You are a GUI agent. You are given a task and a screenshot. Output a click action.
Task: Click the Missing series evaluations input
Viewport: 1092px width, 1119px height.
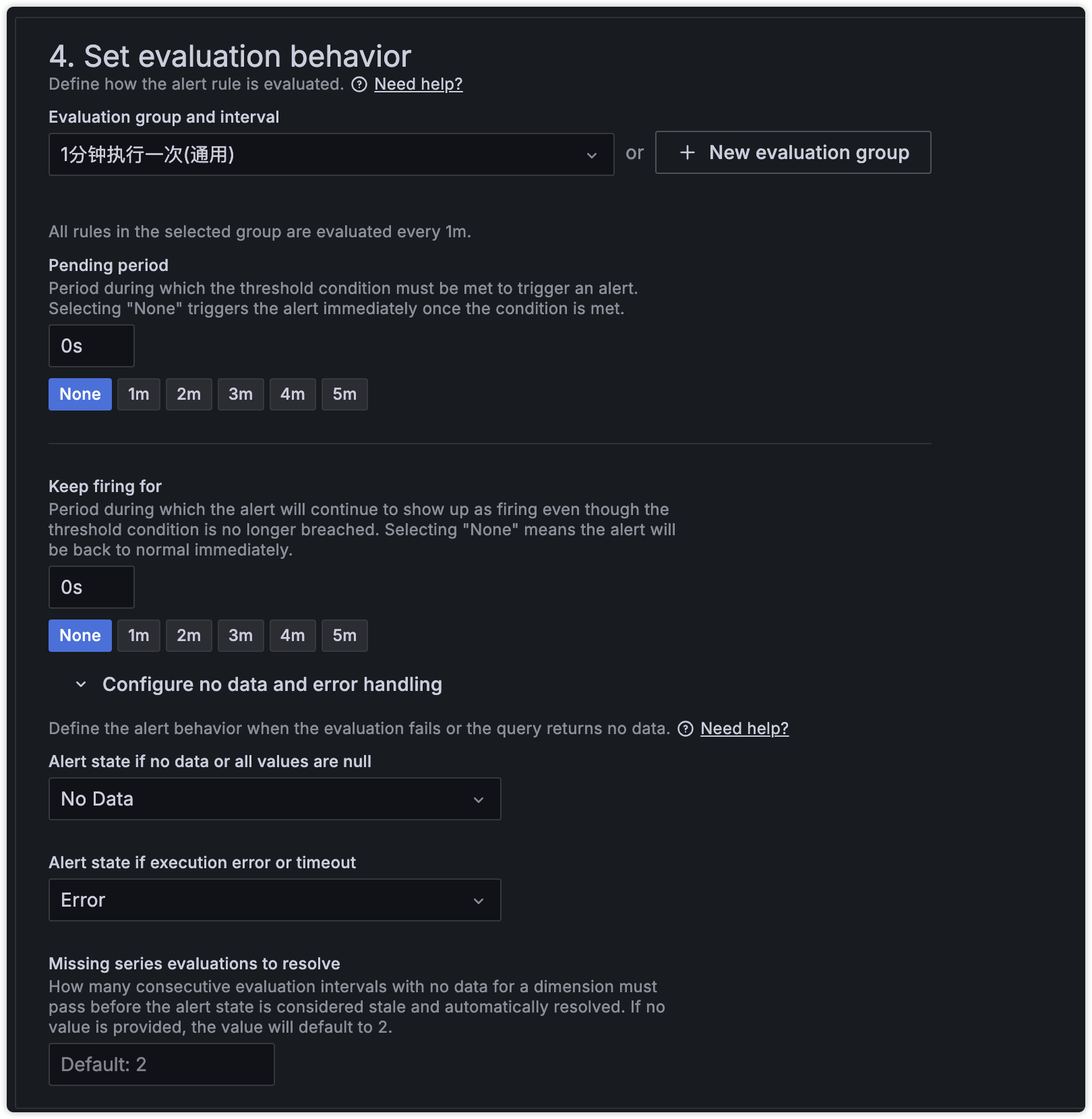161,1064
